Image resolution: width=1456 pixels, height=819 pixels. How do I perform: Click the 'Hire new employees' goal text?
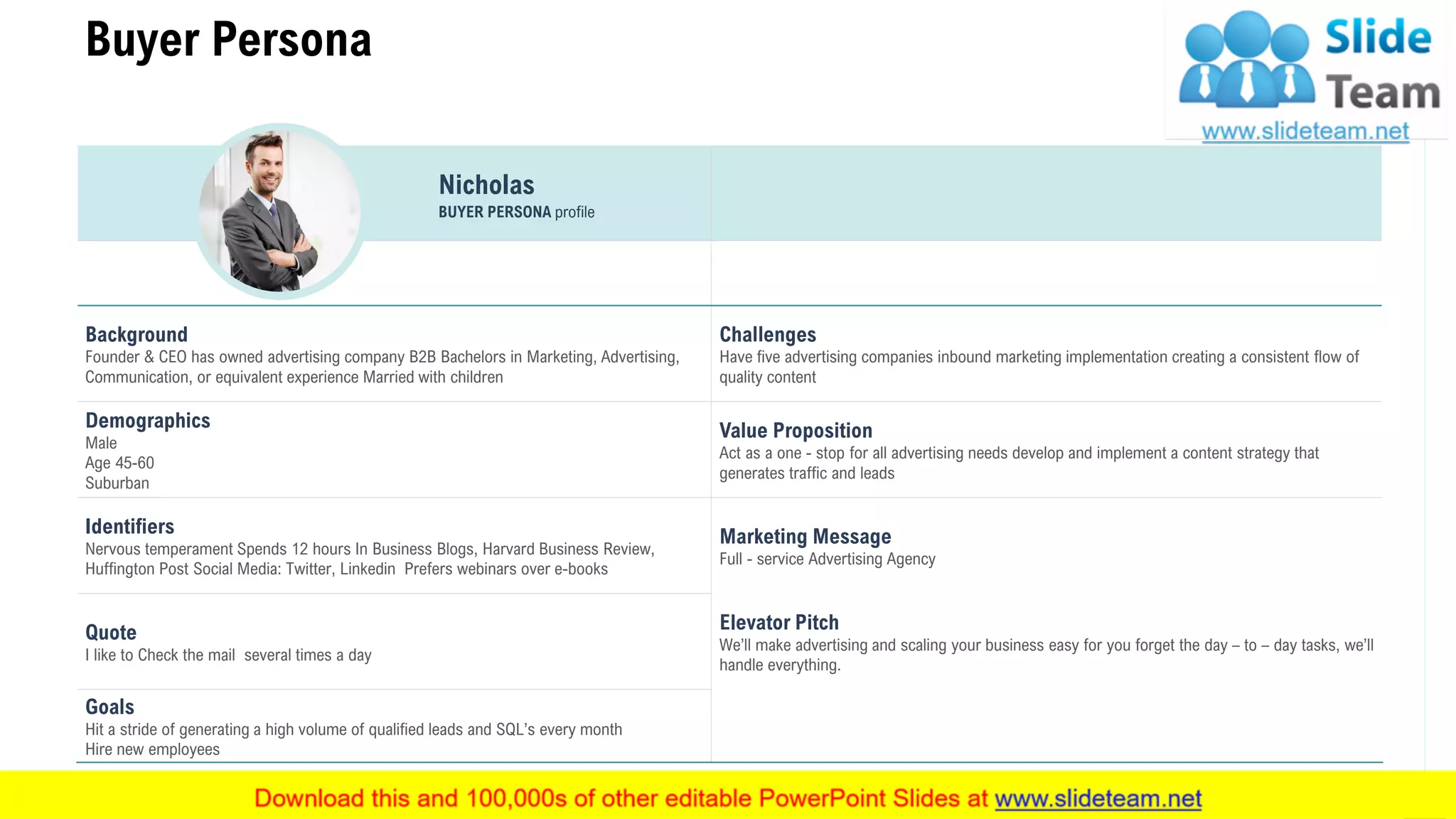(152, 749)
